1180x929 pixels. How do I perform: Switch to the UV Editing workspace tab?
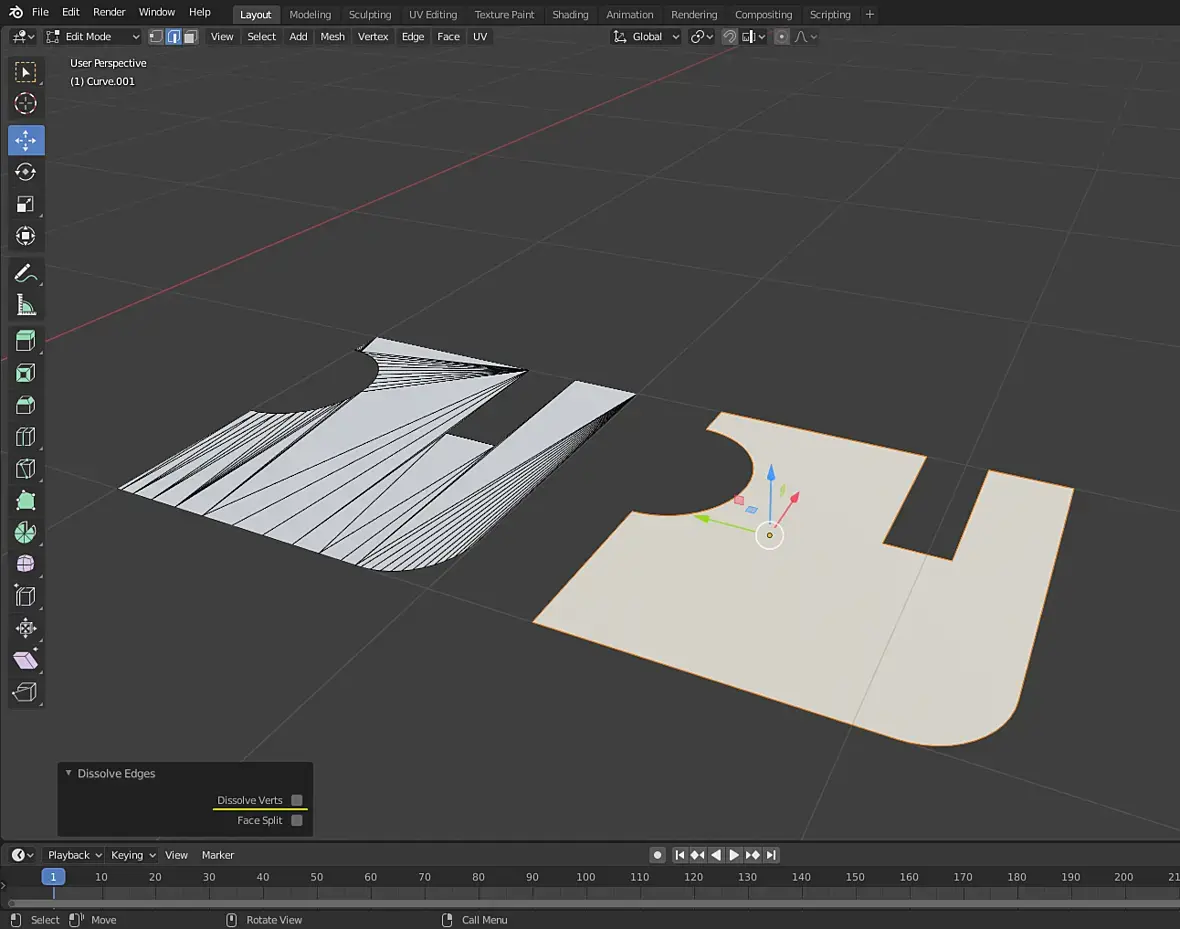[432, 15]
